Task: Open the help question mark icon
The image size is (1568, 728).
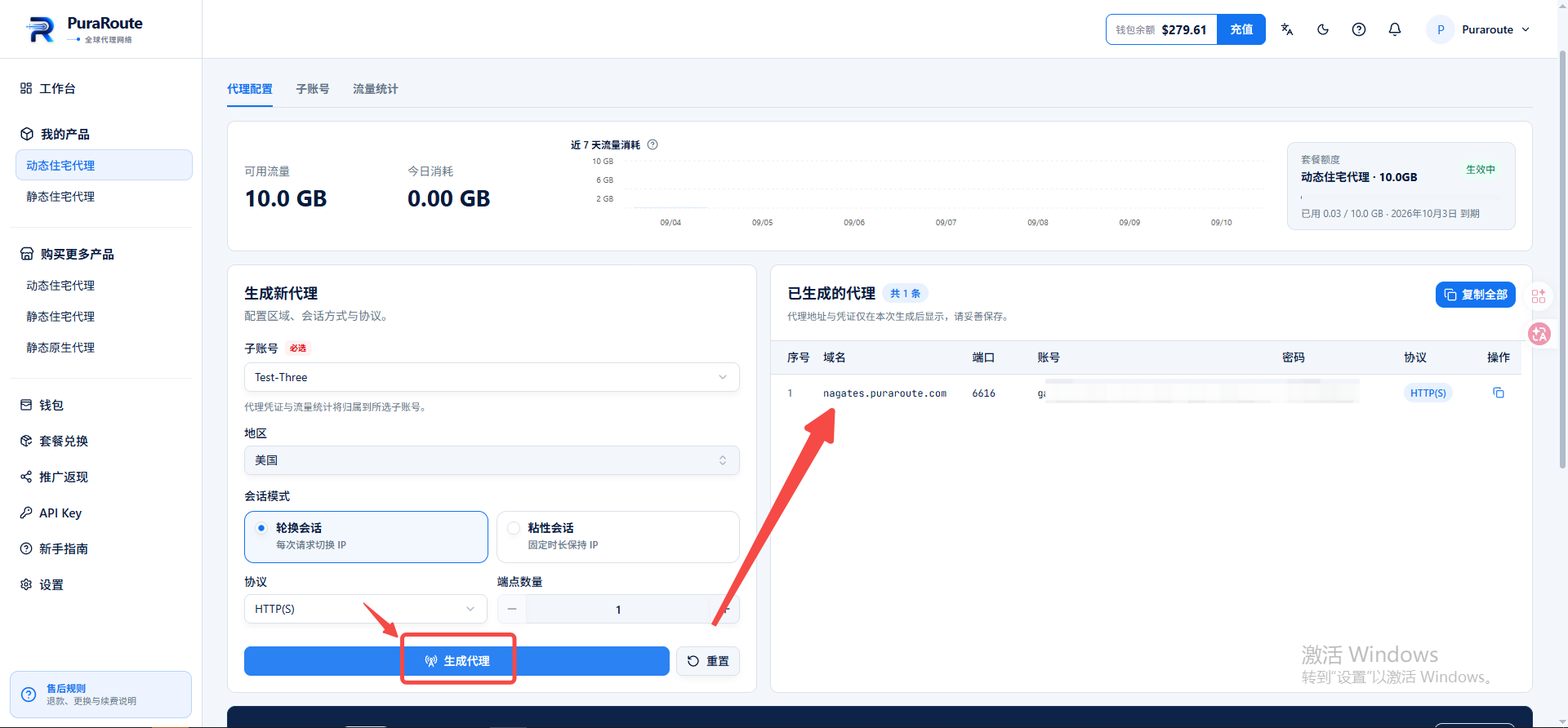Action: tap(1359, 29)
